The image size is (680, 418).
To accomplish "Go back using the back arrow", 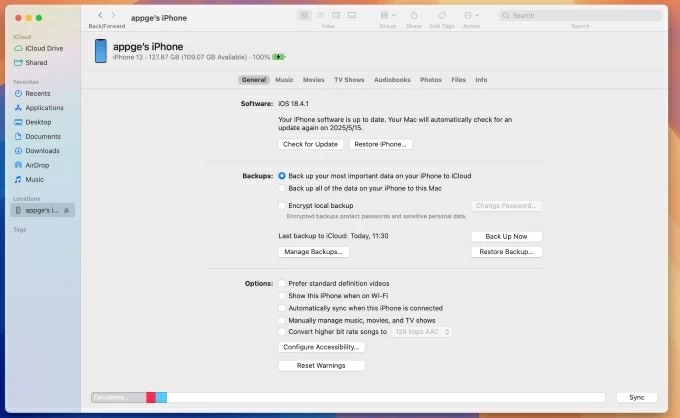I will pos(100,16).
